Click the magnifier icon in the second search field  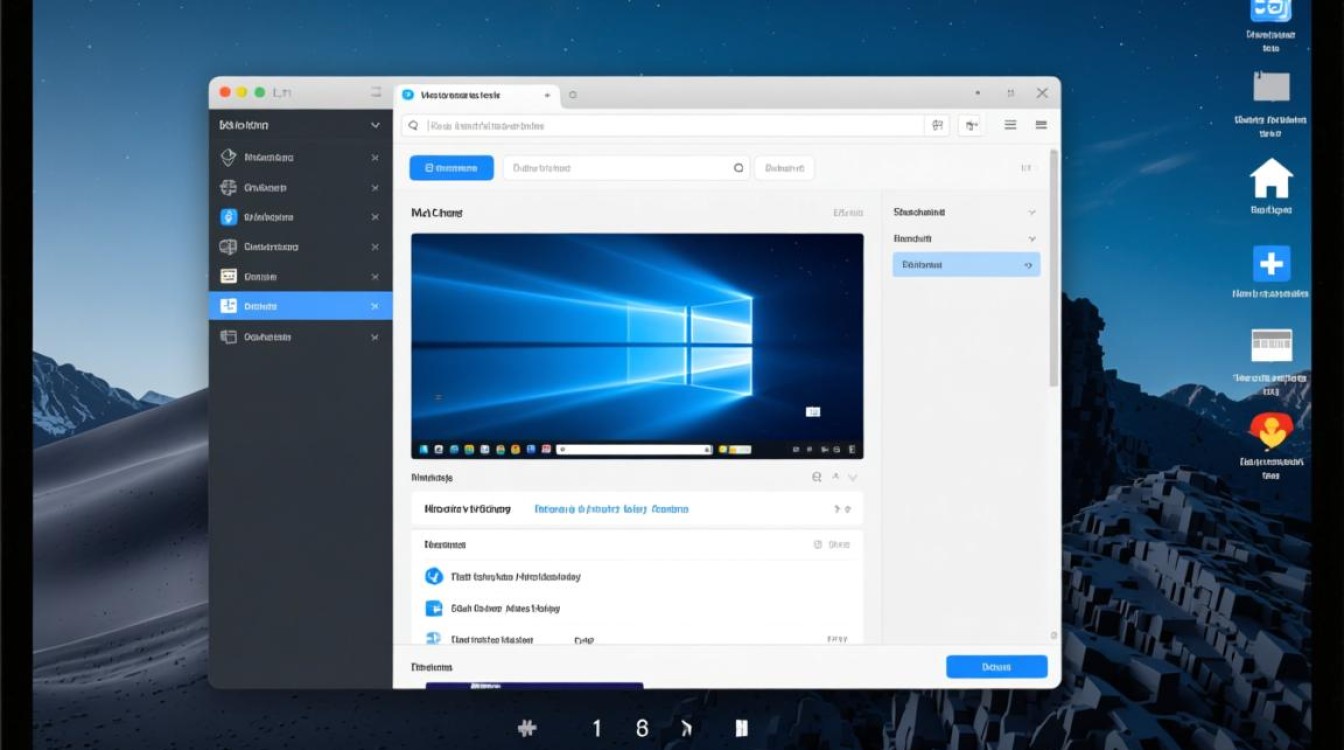(739, 168)
